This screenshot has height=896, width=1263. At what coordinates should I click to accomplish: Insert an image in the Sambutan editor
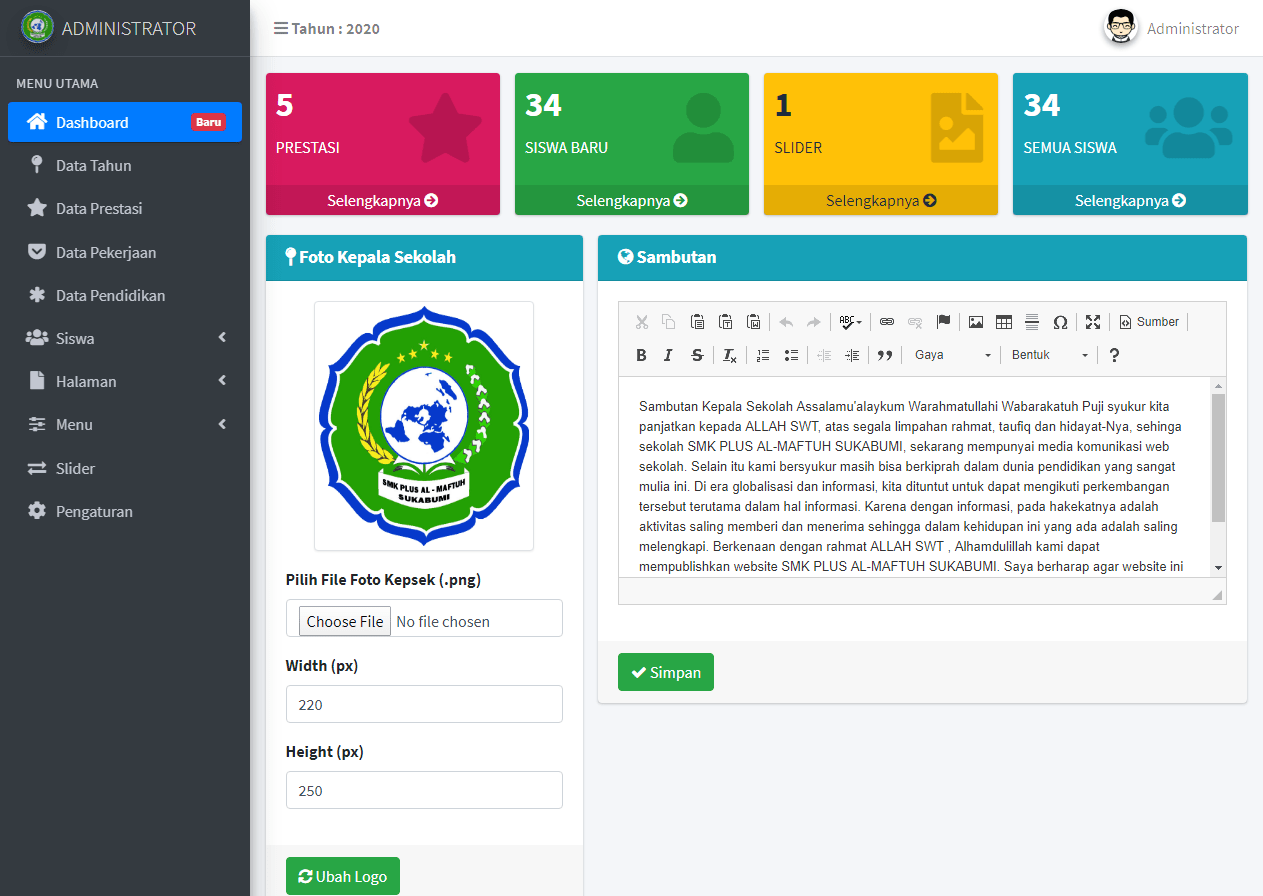pos(976,322)
